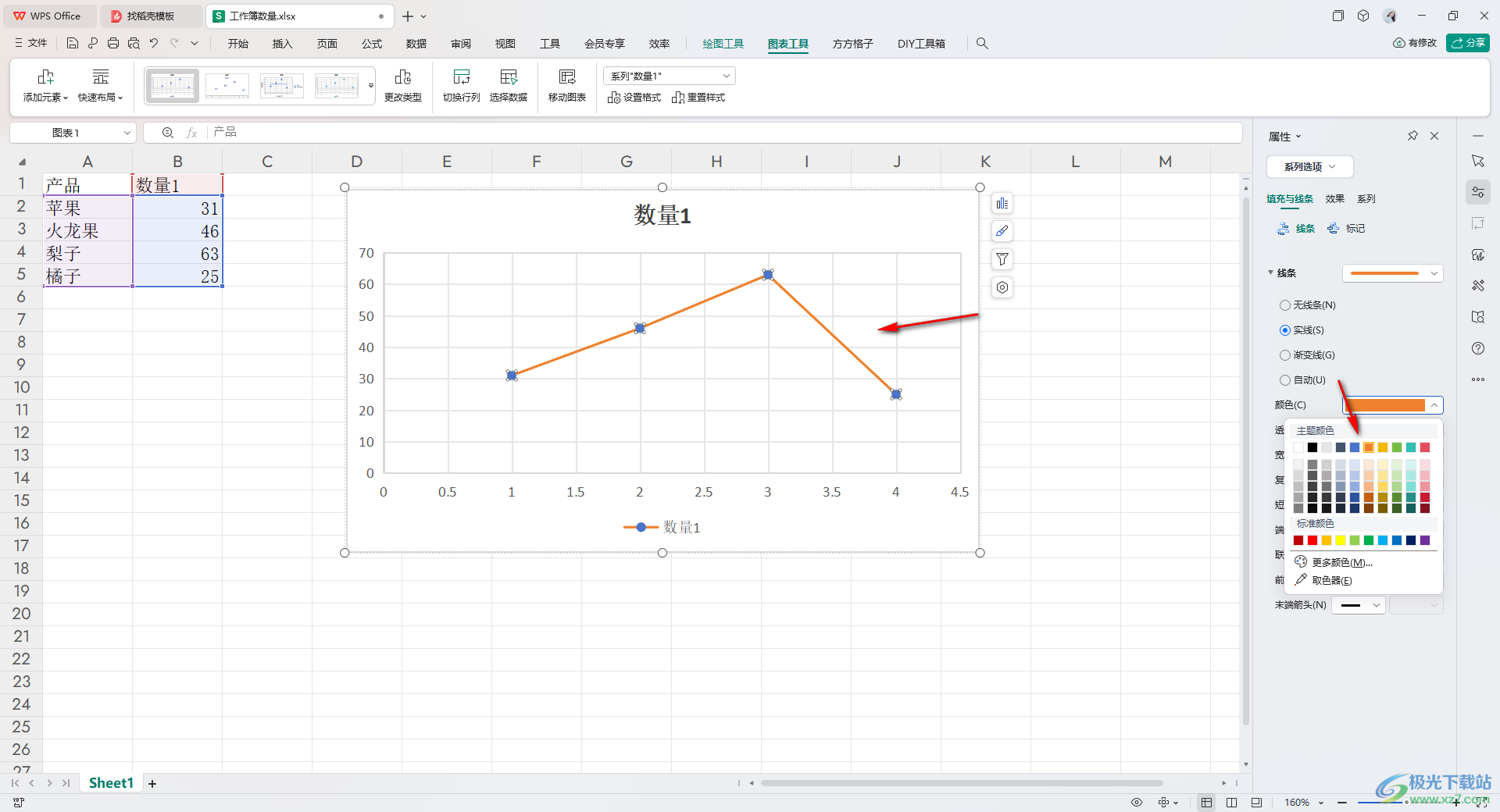The image size is (1500, 812).
Task: Open the 插入 Insert ribbon tab
Action: click(282, 44)
